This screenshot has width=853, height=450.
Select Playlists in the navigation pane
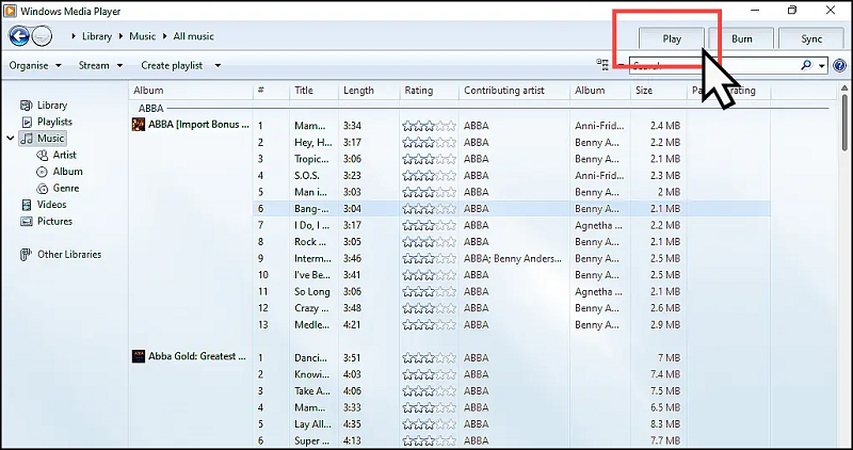54,122
